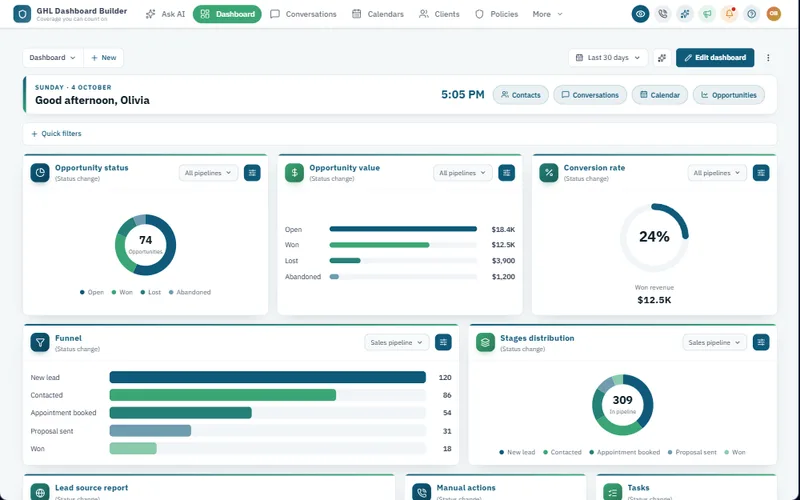Image resolution: width=800 pixels, height=500 pixels.
Task: Toggle Contacted legend in Stages distribution
Action: click(x=562, y=452)
